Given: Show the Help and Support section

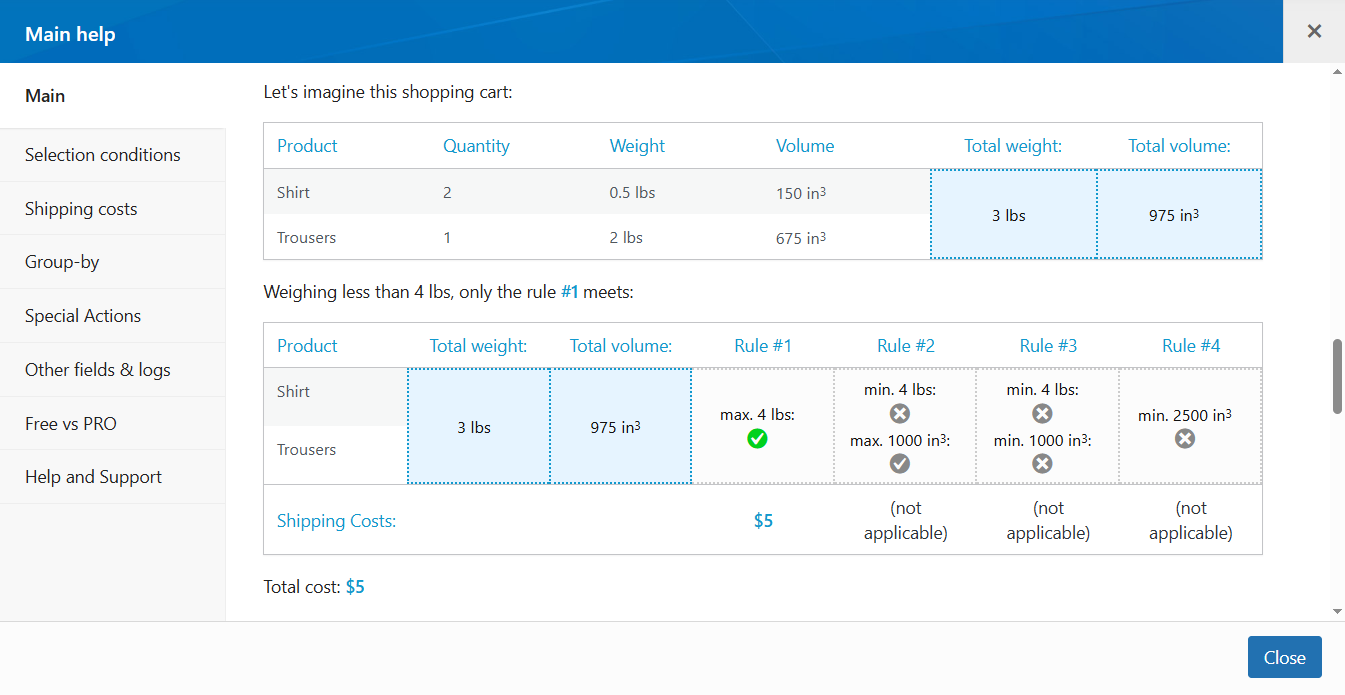Looking at the screenshot, I should [93, 477].
